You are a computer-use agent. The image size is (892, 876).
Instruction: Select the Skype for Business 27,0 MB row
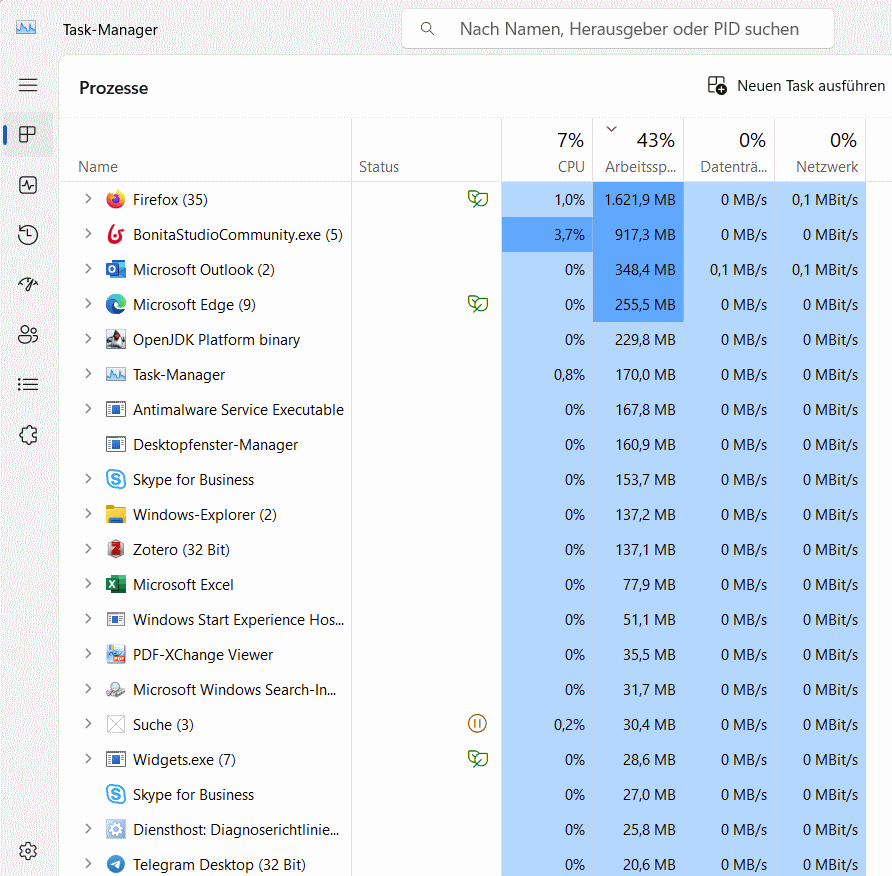click(463, 795)
